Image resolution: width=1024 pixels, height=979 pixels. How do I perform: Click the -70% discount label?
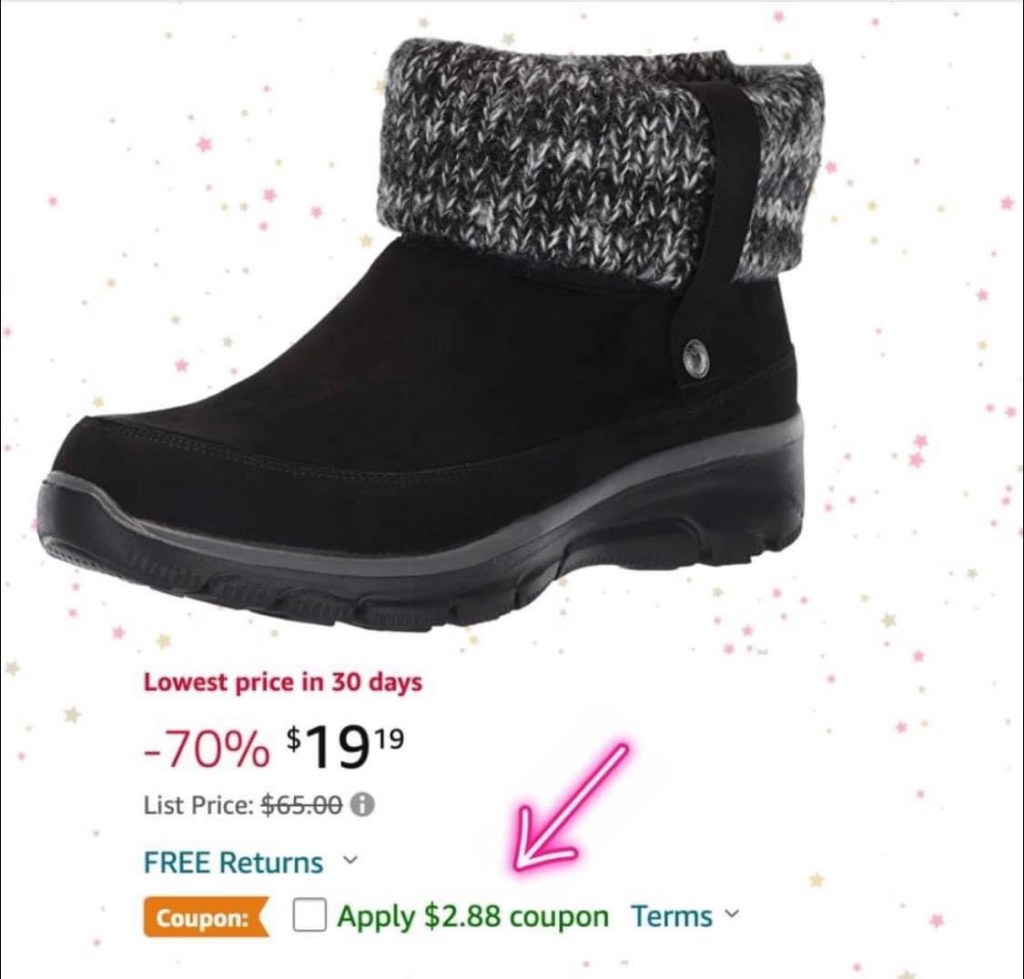coord(206,750)
